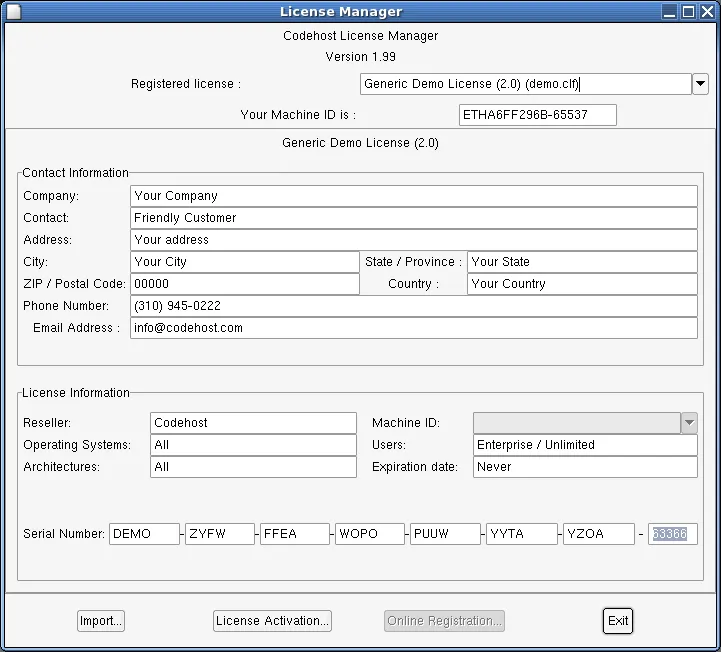Click the serial number box DEMO
Image resolution: width=721 pixels, height=652 pixels.
pyautogui.click(x=144, y=534)
